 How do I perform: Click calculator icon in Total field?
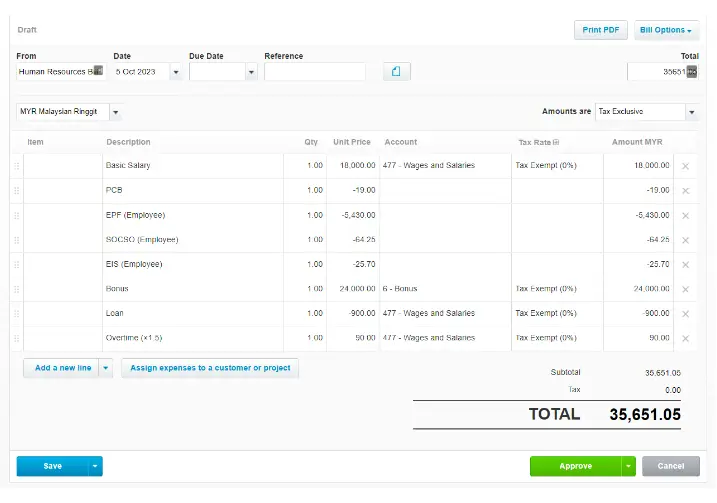[692, 71]
